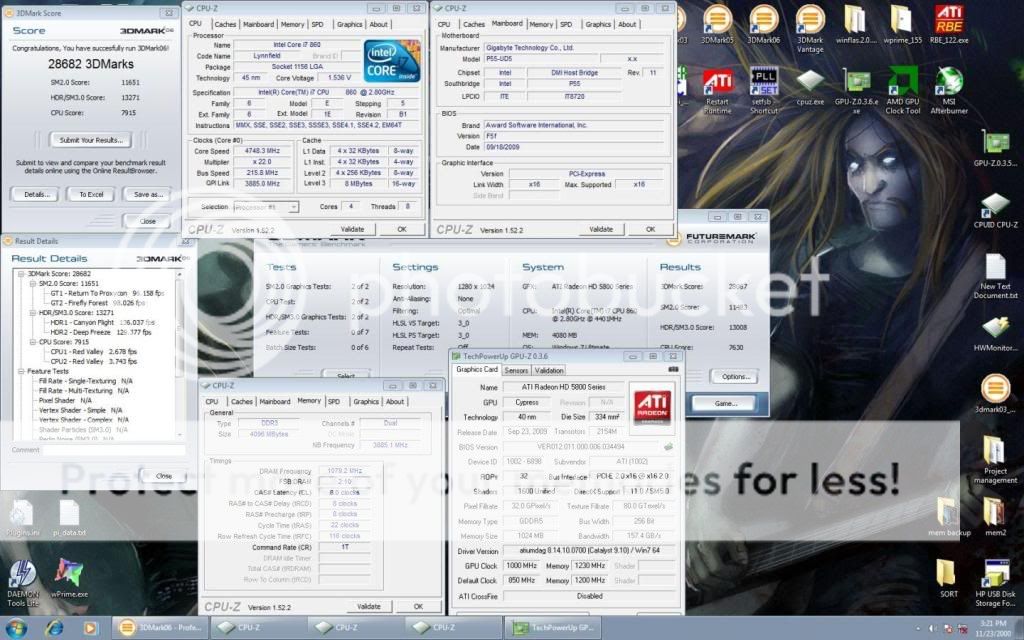The height and width of the screenshot is (640, 1024).
Task: Launch Internet Explorer from the taskbar
Action: [54, 628]
